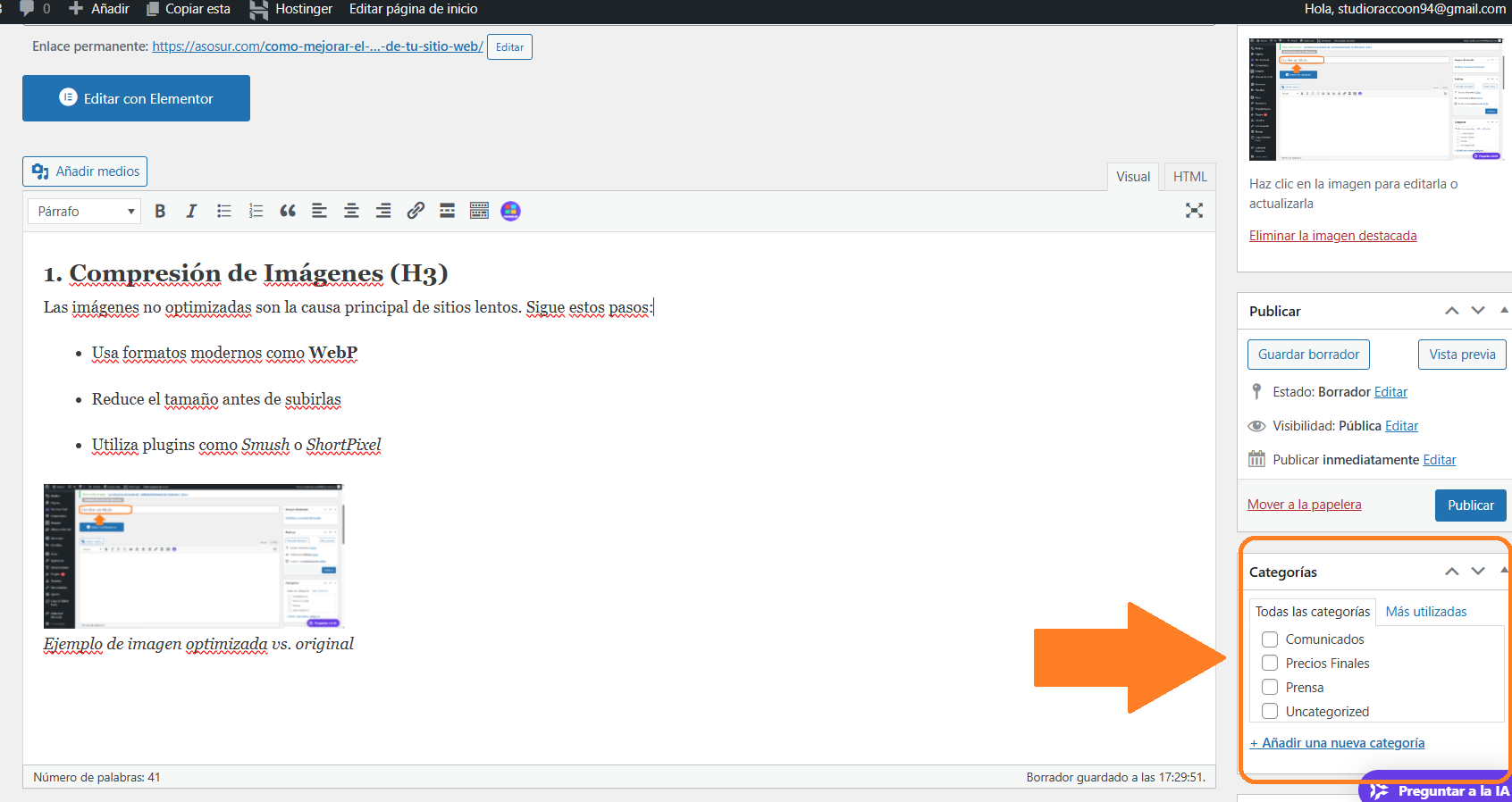
Task: Insert the Read More tag
Action: click(448, 211)
